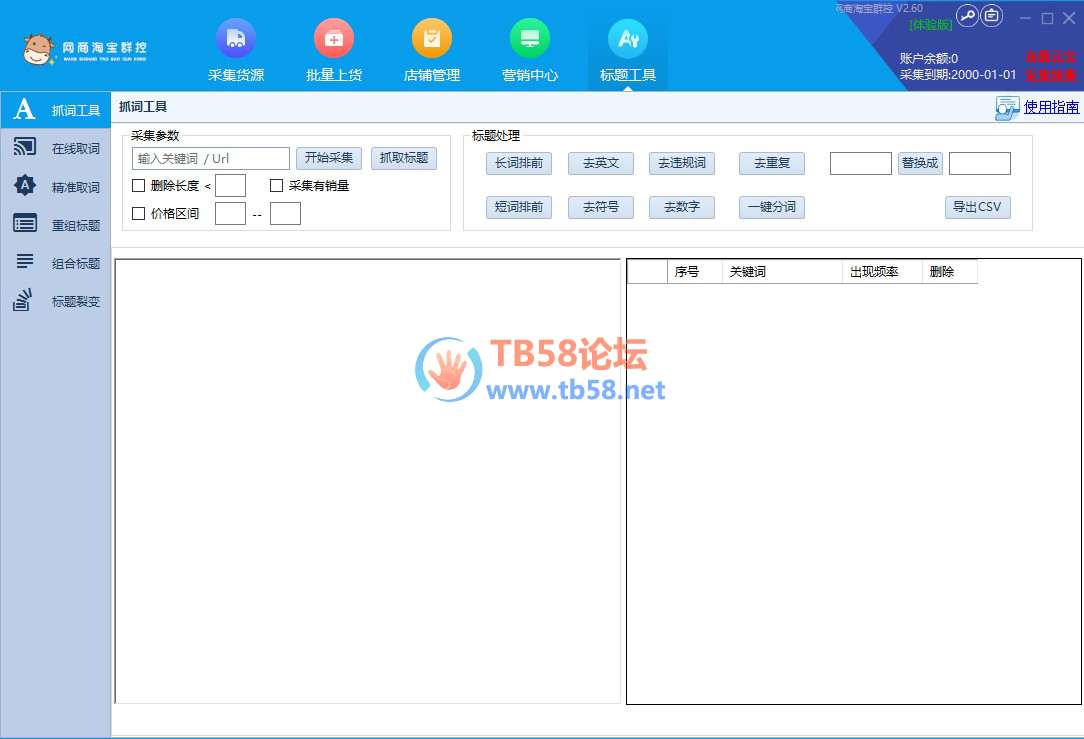The image size is (1084, 739).
Task: Click the 删除长度 value box
Action: point(230,185)
